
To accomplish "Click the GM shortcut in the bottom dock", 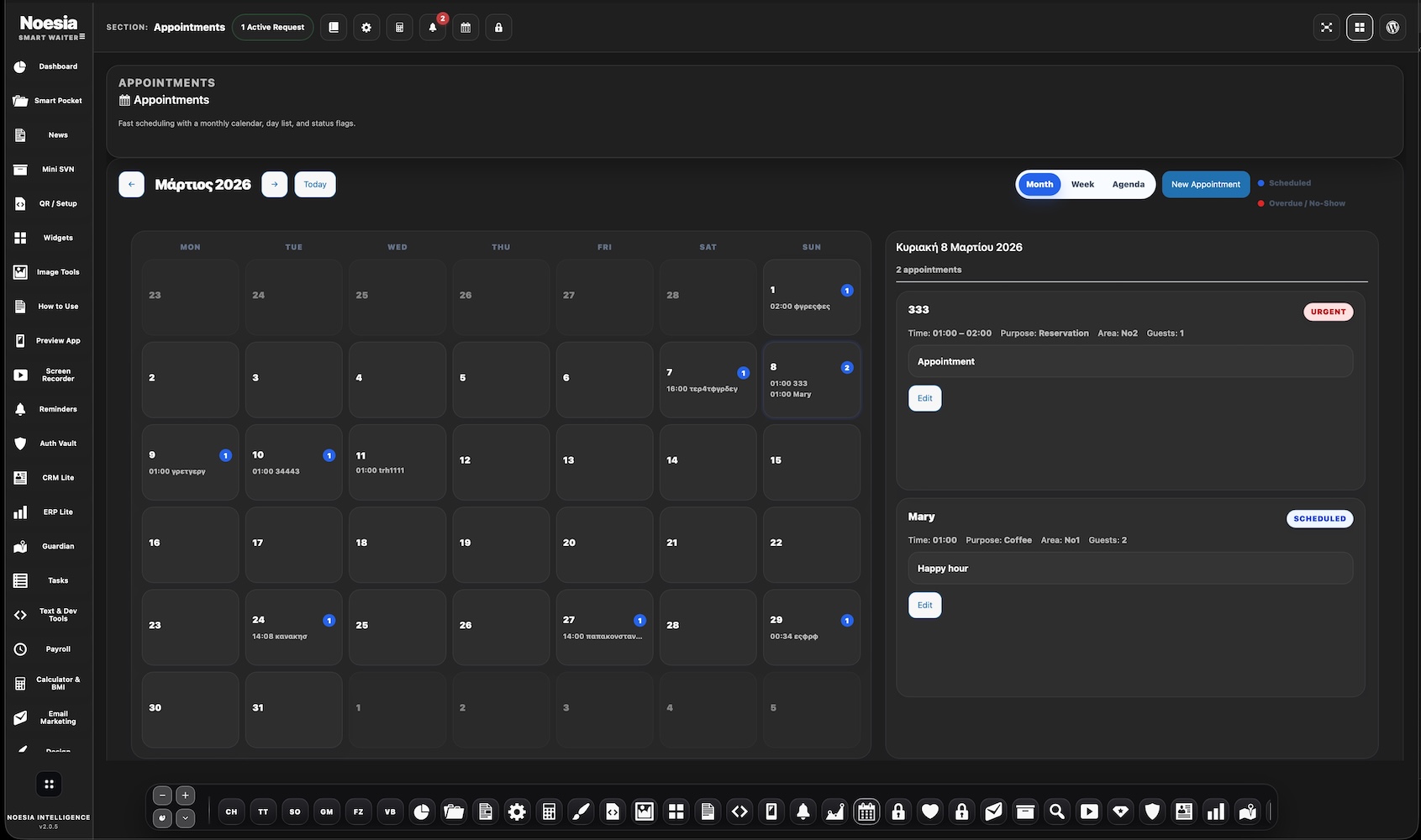I will click(327, 811).
